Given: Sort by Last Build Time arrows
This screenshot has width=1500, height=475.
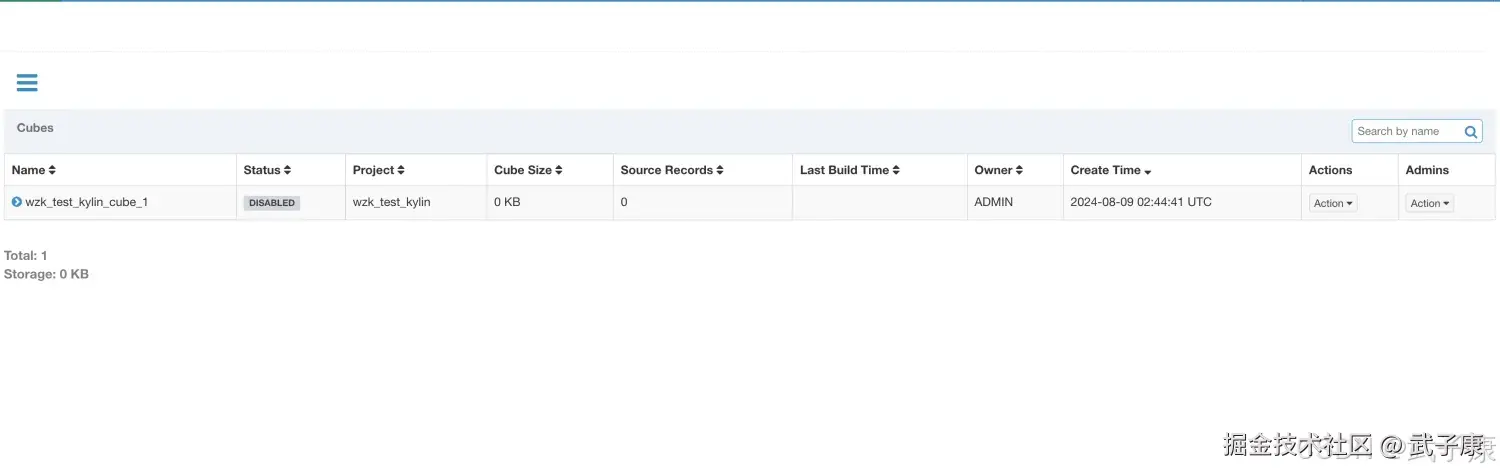Looking at the screenshot, I should pos(896,171).
